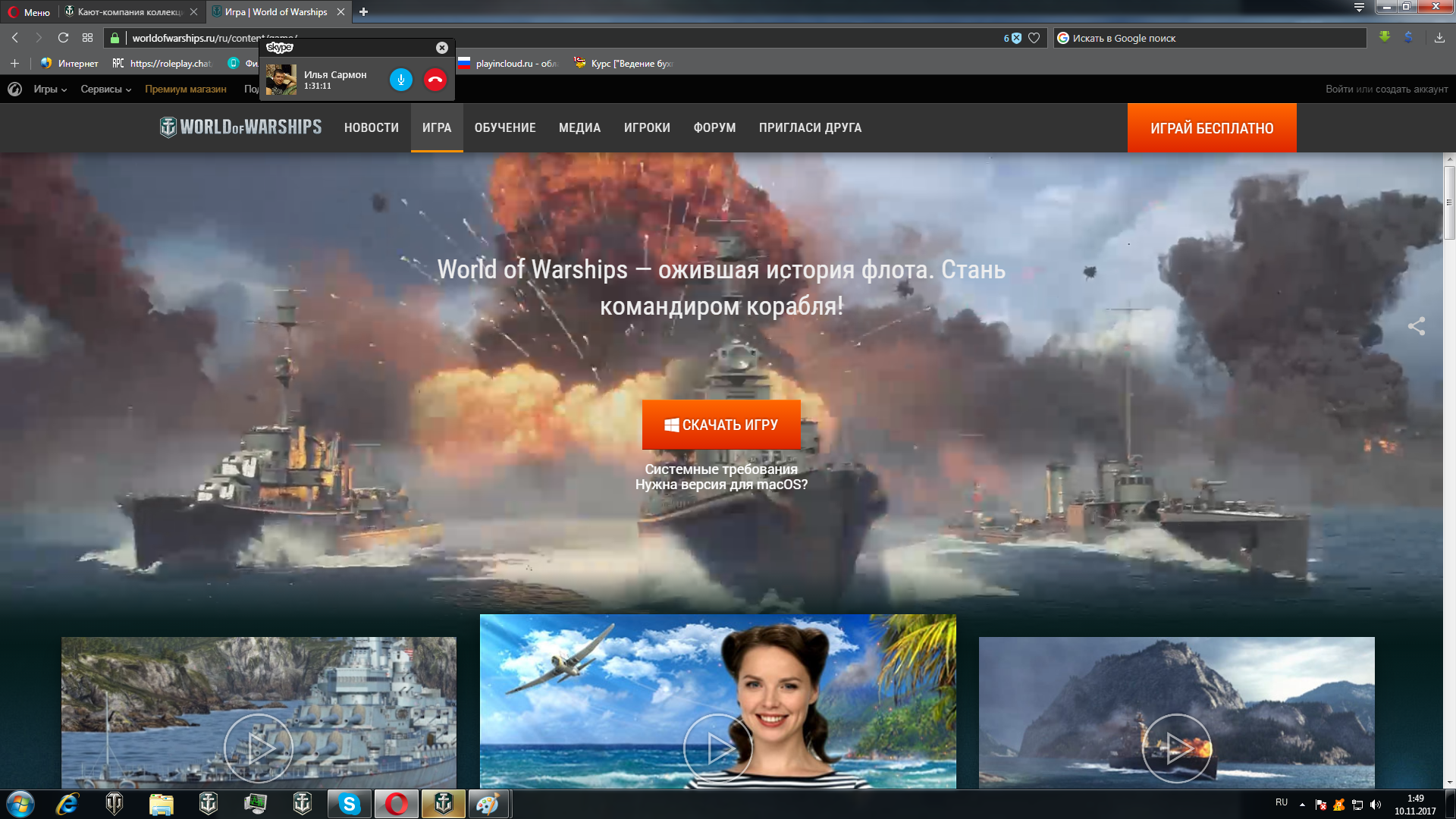The height and width of the screenshot is (819, 1456).
Task: Open the ad blocker shield showing 6
Action: coord(1012,38)
